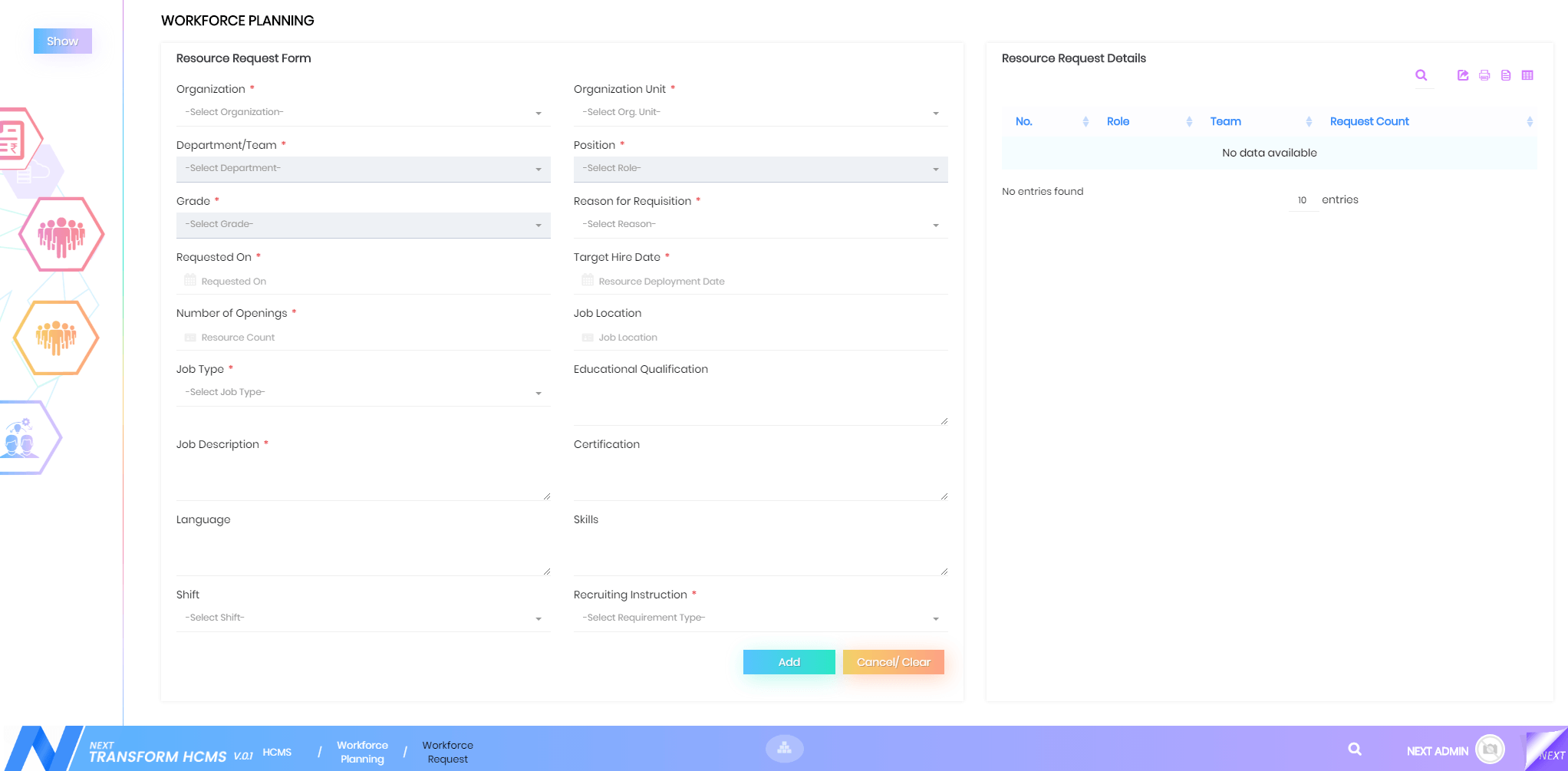
Task: Click HCMS in the breadcrumb bar
Action: pyautogui.click(x=277, y=752)
